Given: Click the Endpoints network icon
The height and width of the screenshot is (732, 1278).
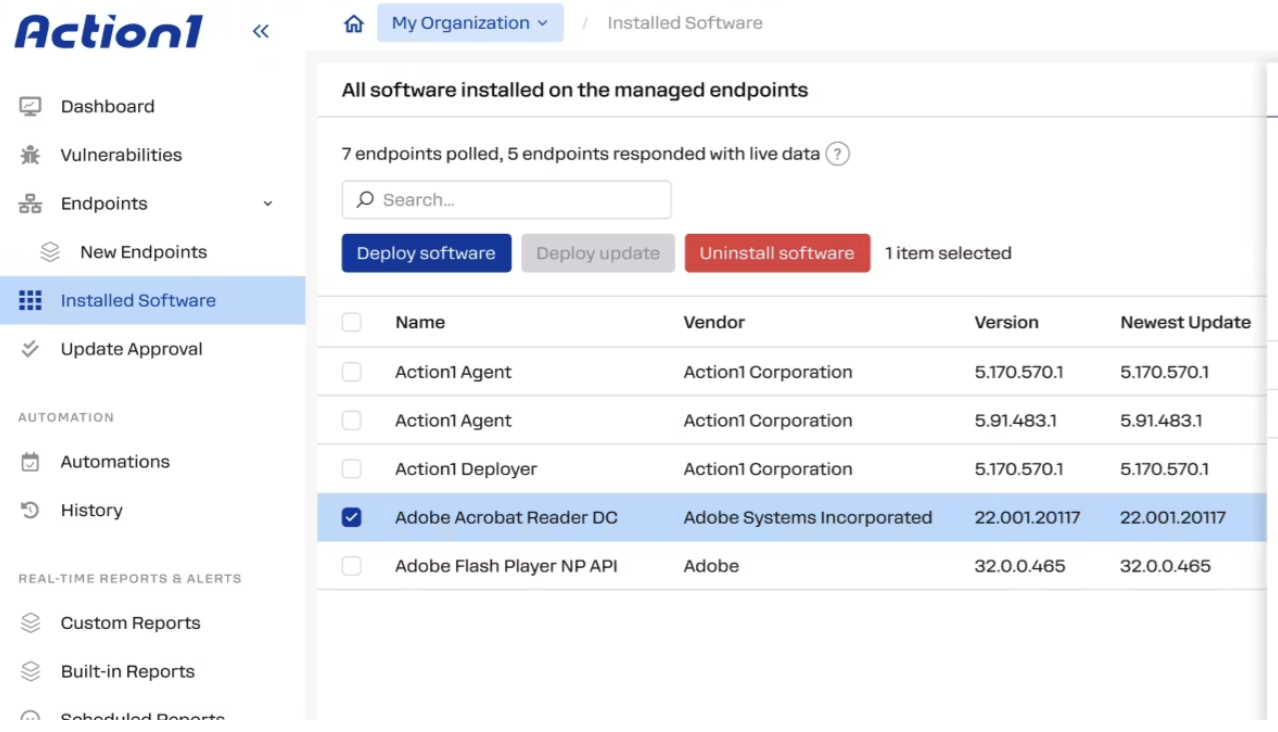Looking at the screenshot, I should point(30,204).
